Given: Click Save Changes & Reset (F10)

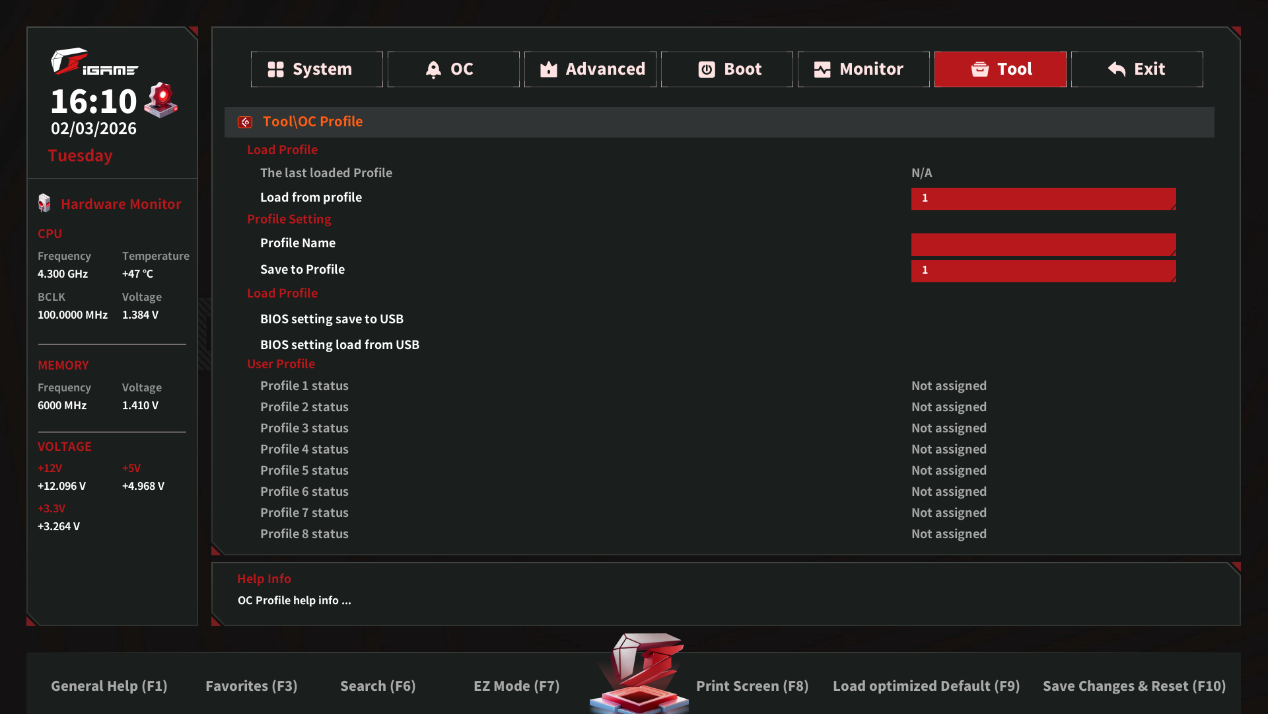Looking at the screenshot, I should tap(1133, 686).
